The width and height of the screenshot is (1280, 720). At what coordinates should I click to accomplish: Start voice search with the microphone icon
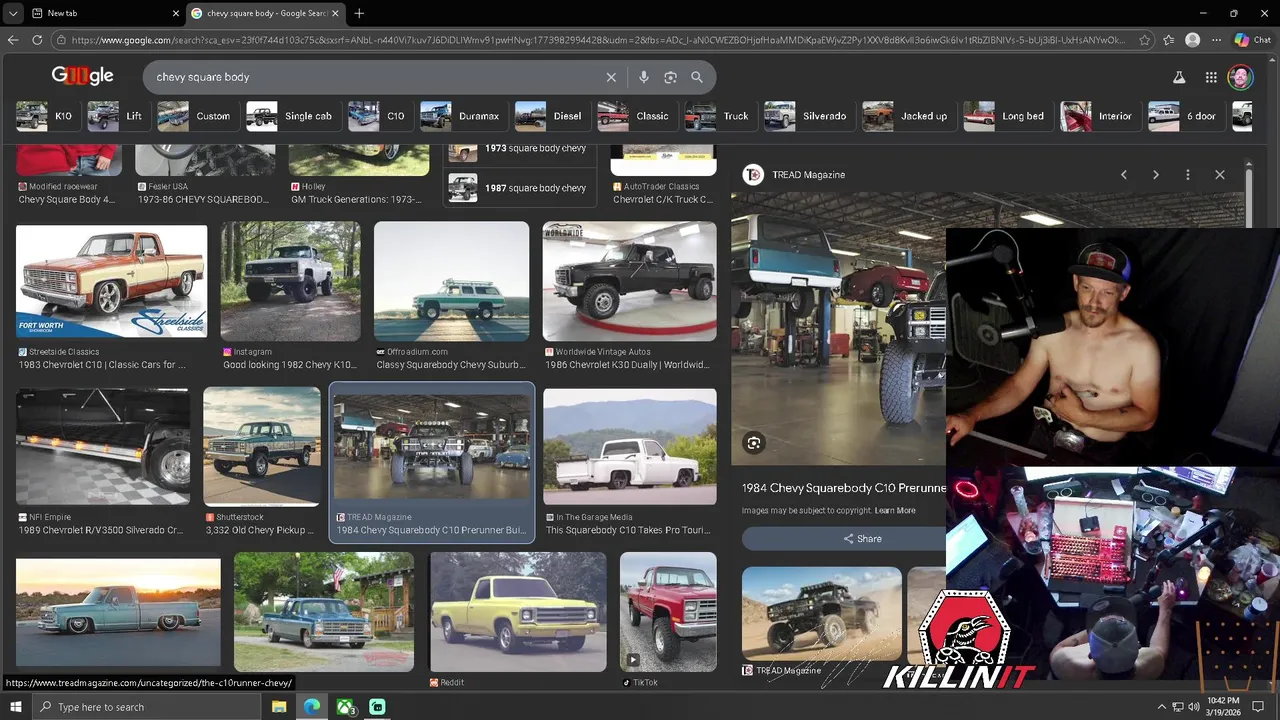643,77
